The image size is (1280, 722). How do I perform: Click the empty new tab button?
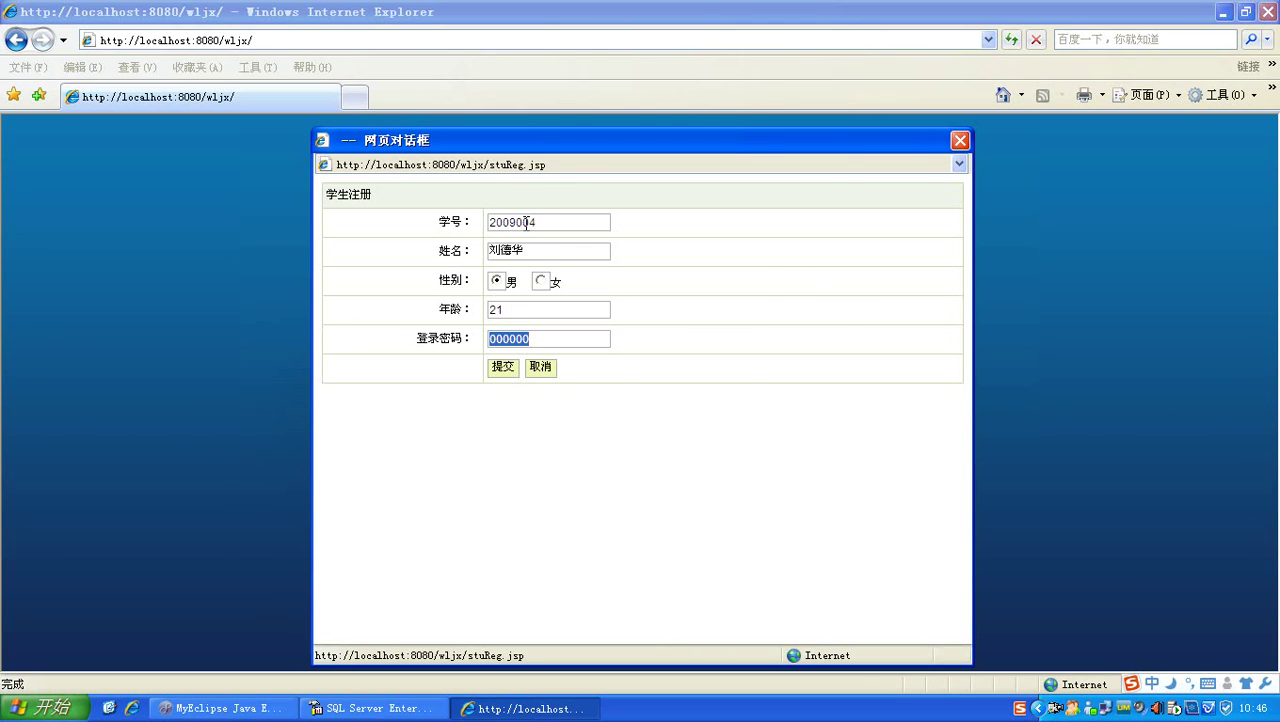tap(355, 97)
